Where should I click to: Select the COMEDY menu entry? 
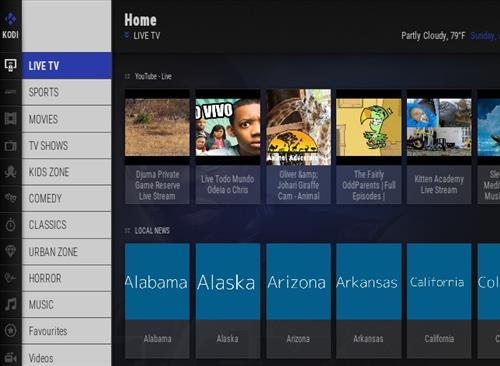[67, 198]
